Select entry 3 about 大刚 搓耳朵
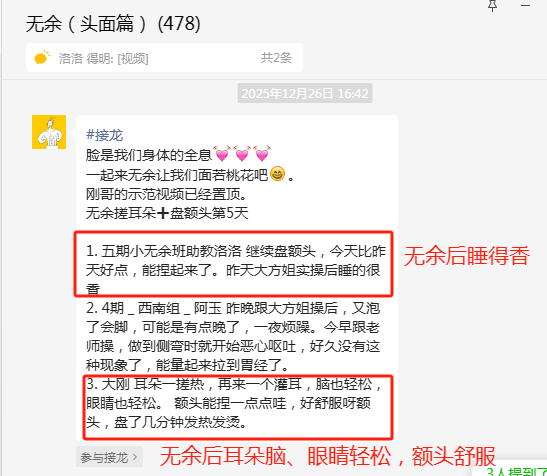This screenshot has width=547, height=476. pyautogui.click(x=234, y=403)
